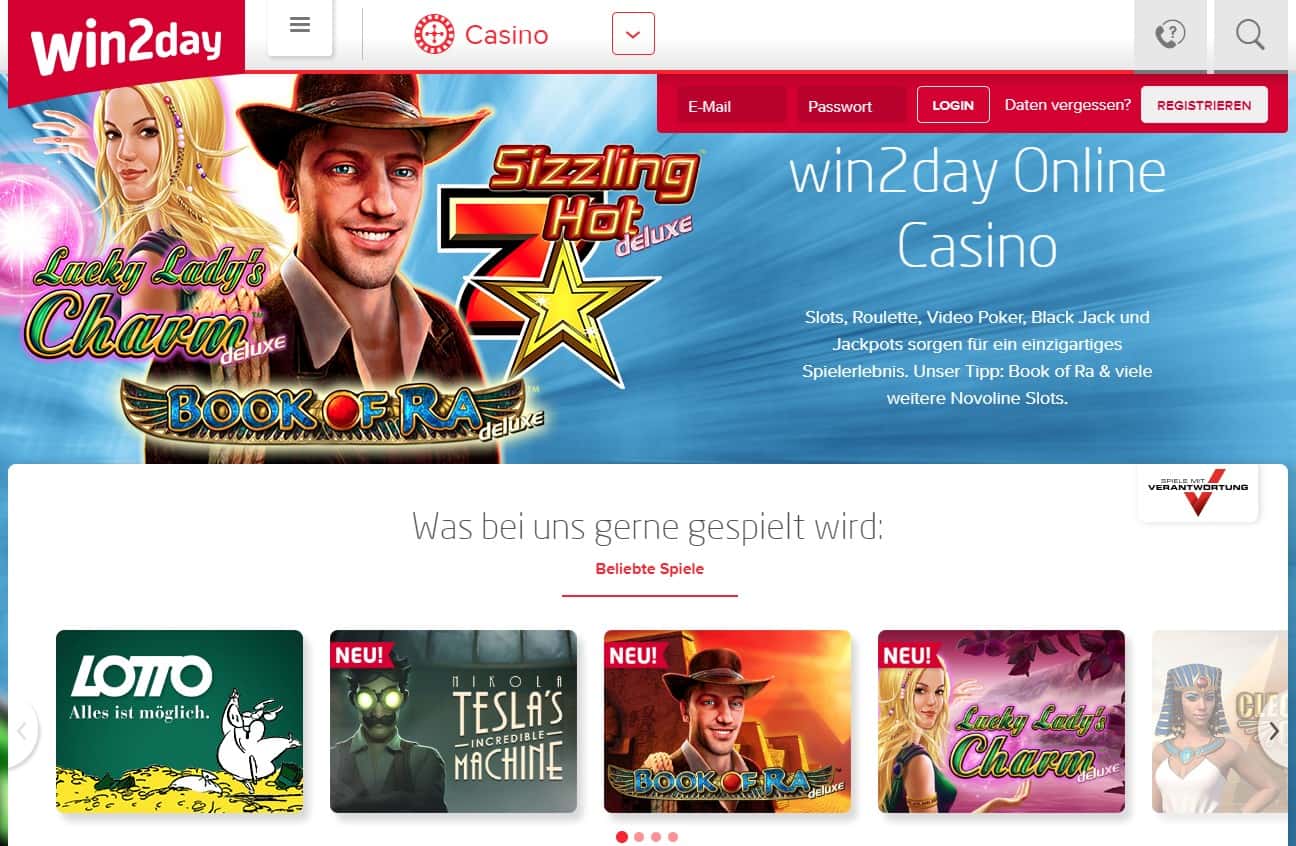The height and width of the screenshot is (846, 1296).
Task: Click the Casino section label
Action: coord(506,35)
